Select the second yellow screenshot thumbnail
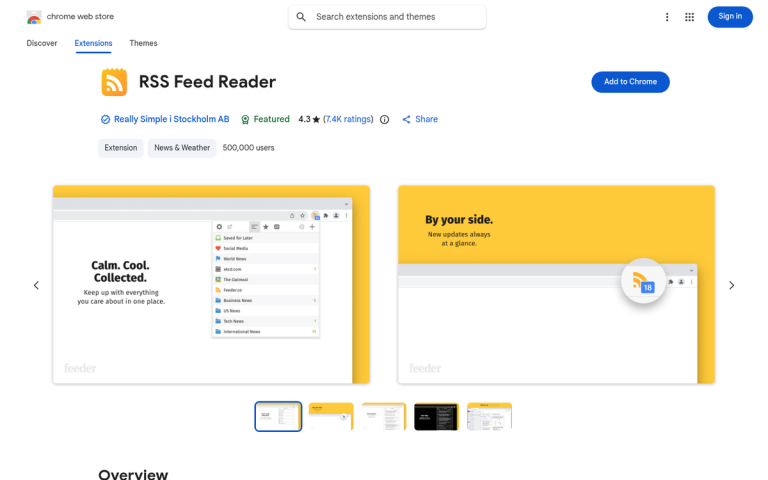 tap(331, 417)
